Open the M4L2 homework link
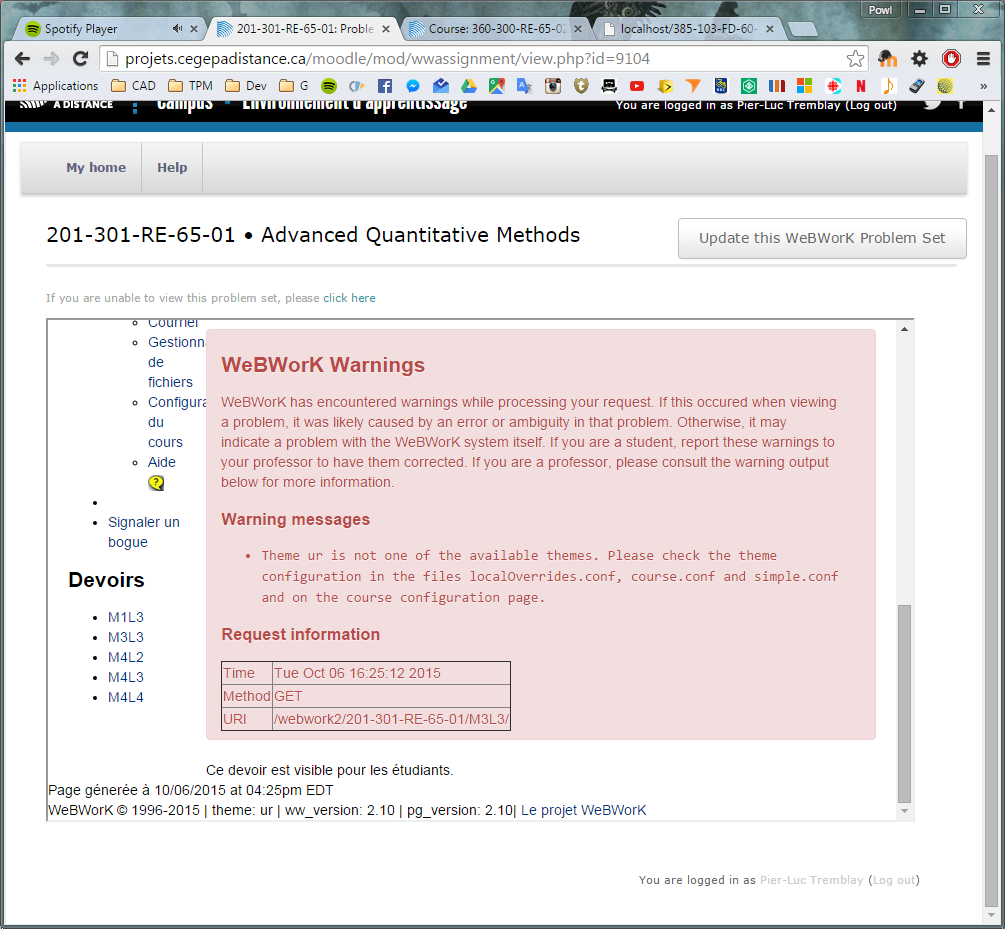The height and width of the screenshot is (929, 1005). (x=126, y=657)
